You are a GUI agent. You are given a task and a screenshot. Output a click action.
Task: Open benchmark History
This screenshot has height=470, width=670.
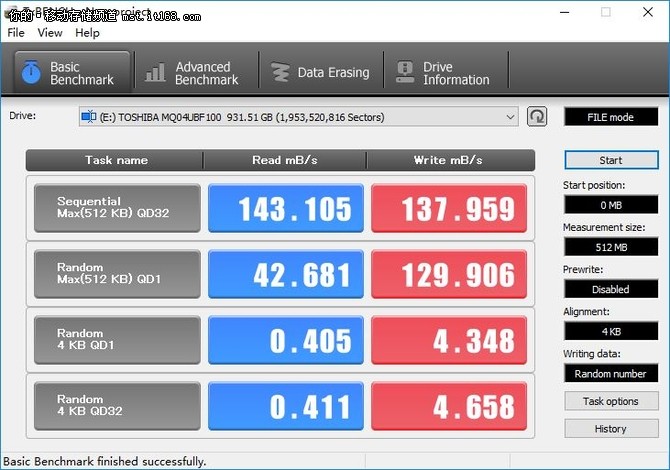pos(611,429)
